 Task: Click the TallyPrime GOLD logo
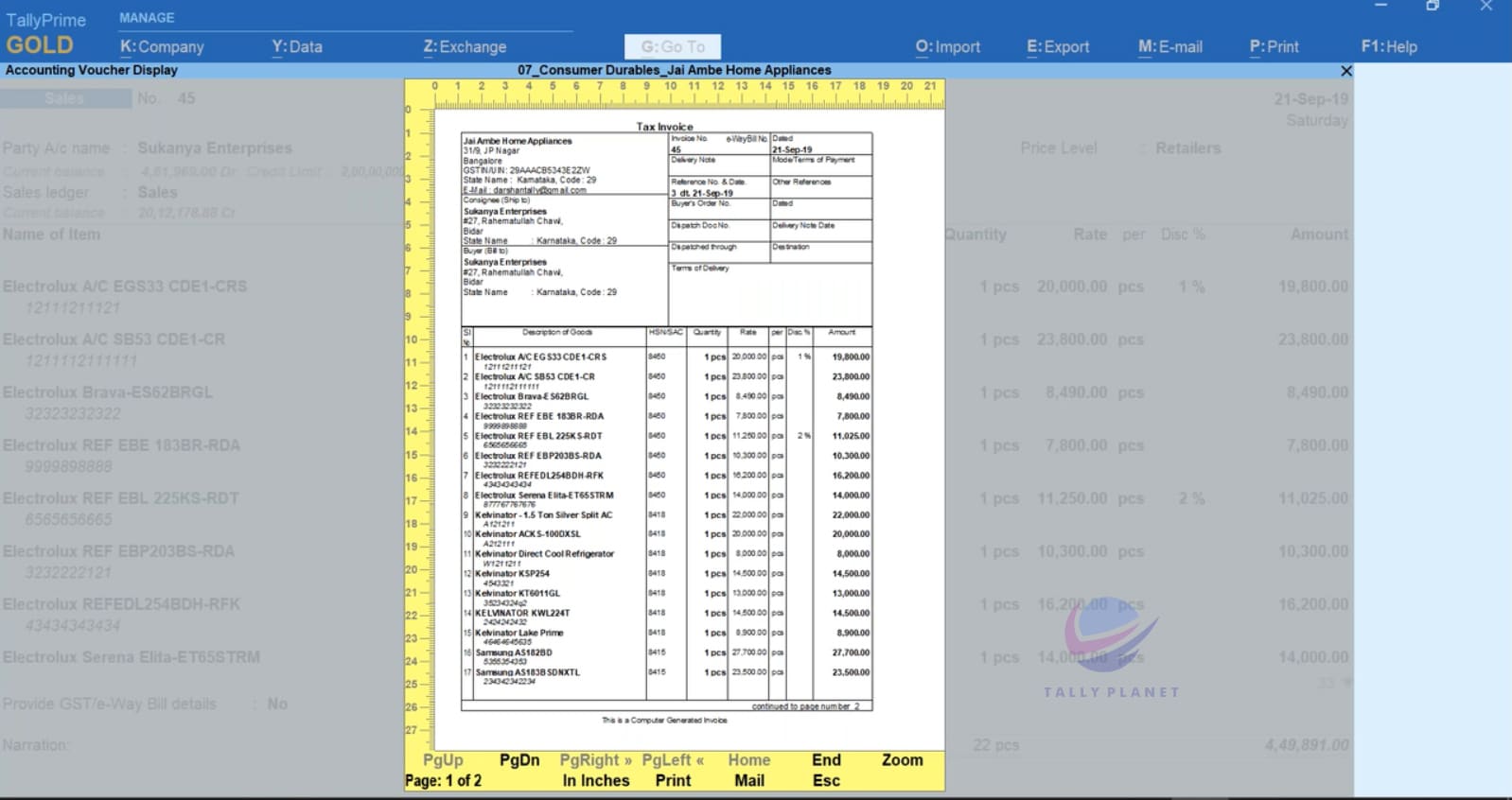(44, 33)
